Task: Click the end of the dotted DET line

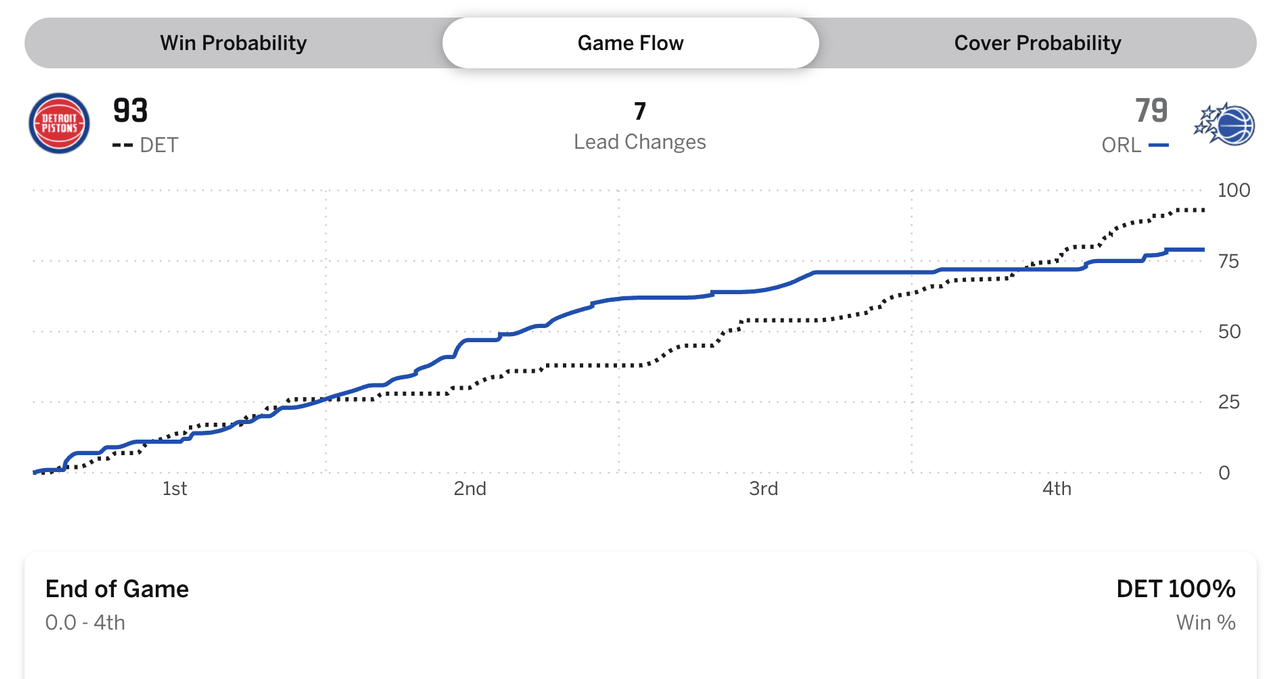Action: pyautogui.click(x=1202, y=210)
